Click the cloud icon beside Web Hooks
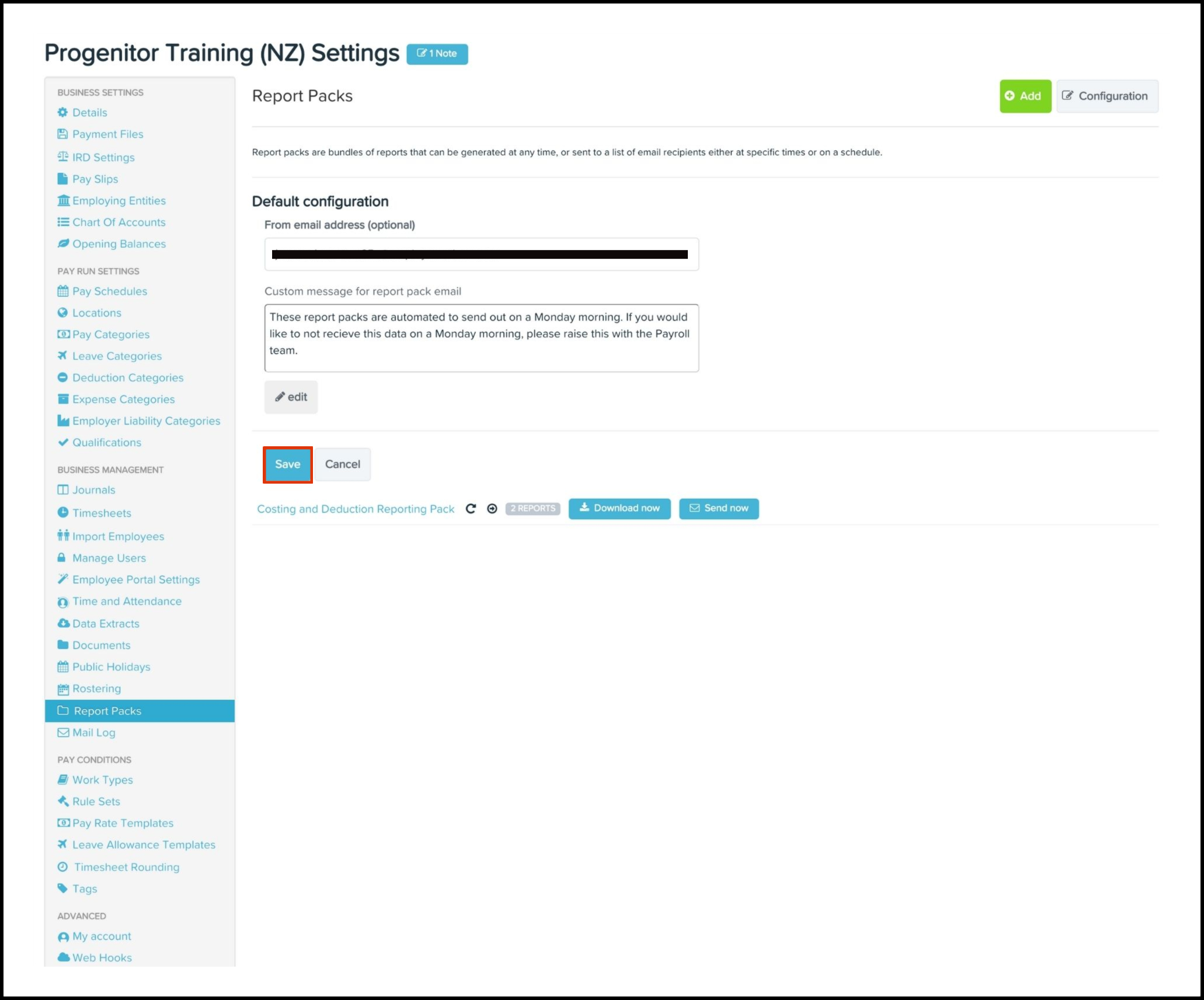Screen dimensions: 1204x1000 63,957
